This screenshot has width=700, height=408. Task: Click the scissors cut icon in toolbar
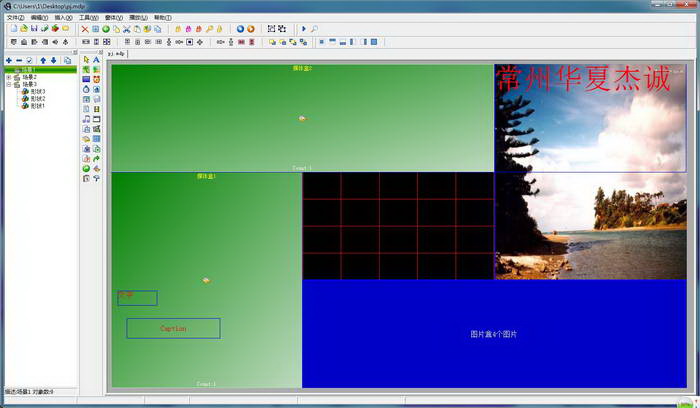(x=127, y=29)
